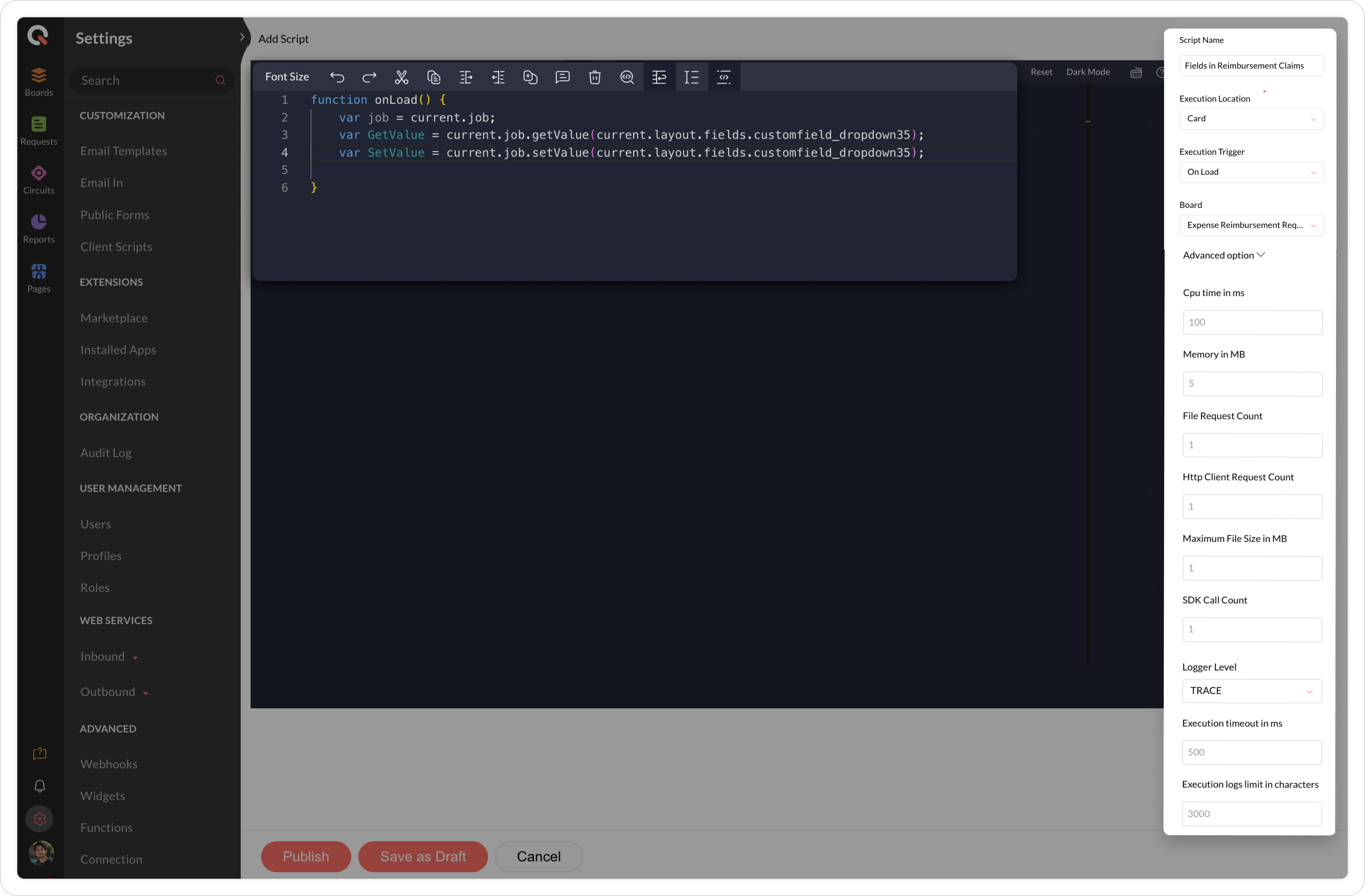Open Installed Apps settings
This screenshot has height=896, width=1365.
[118, 350]
